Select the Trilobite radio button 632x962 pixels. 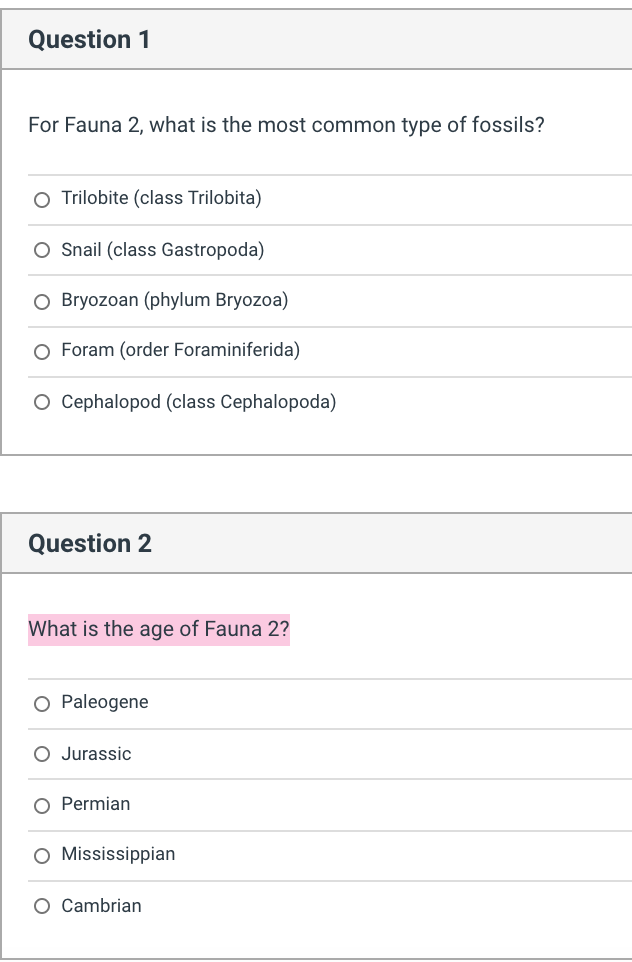click(42, 199)
